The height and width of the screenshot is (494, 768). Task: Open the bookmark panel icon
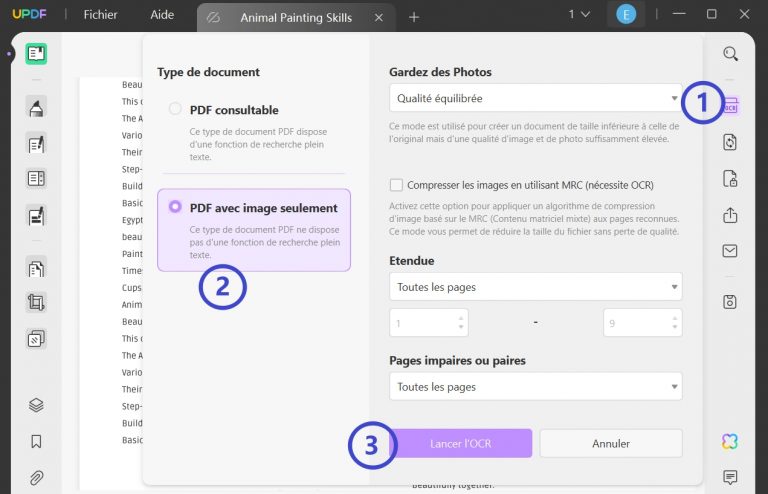pyautogui.click(x=37, y=441)
